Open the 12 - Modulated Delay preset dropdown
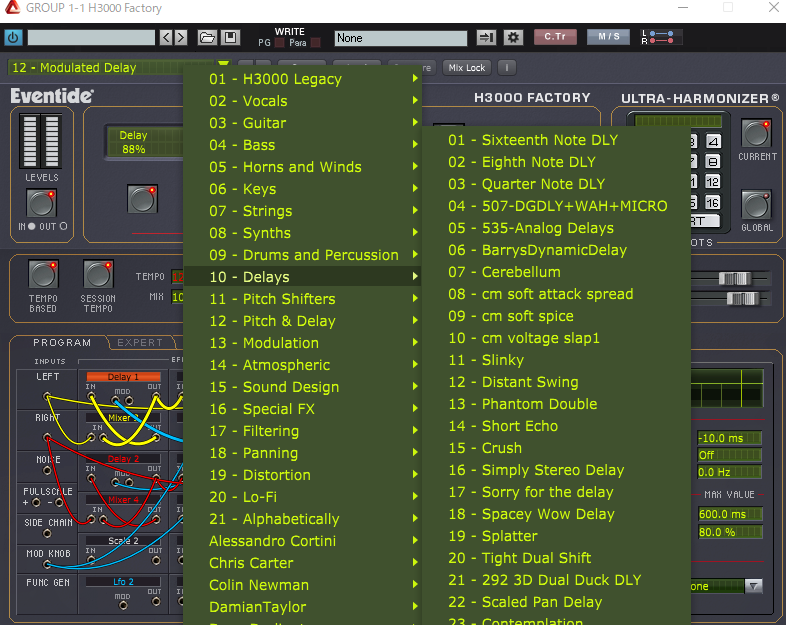The height and width of the screenshot is (625, 786). (224, 65)
